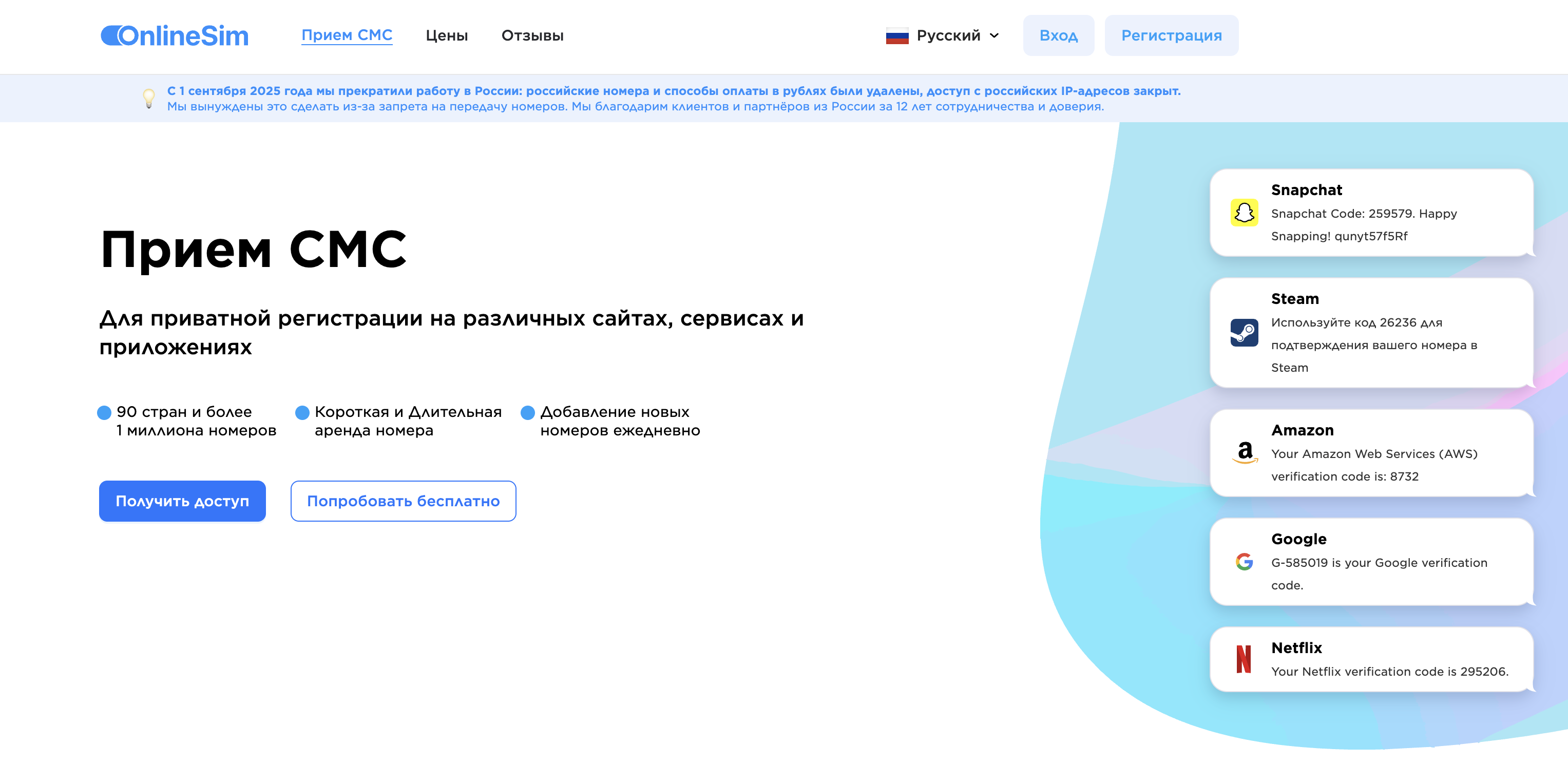
Task: Click the lightbulb notice icon
Action: 148,98
